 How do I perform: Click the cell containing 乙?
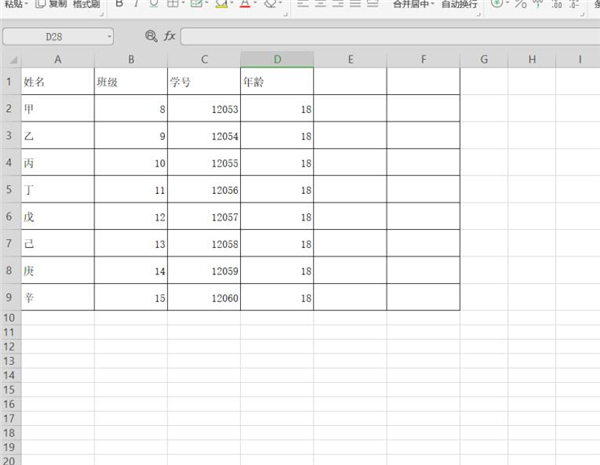[58, 135]
